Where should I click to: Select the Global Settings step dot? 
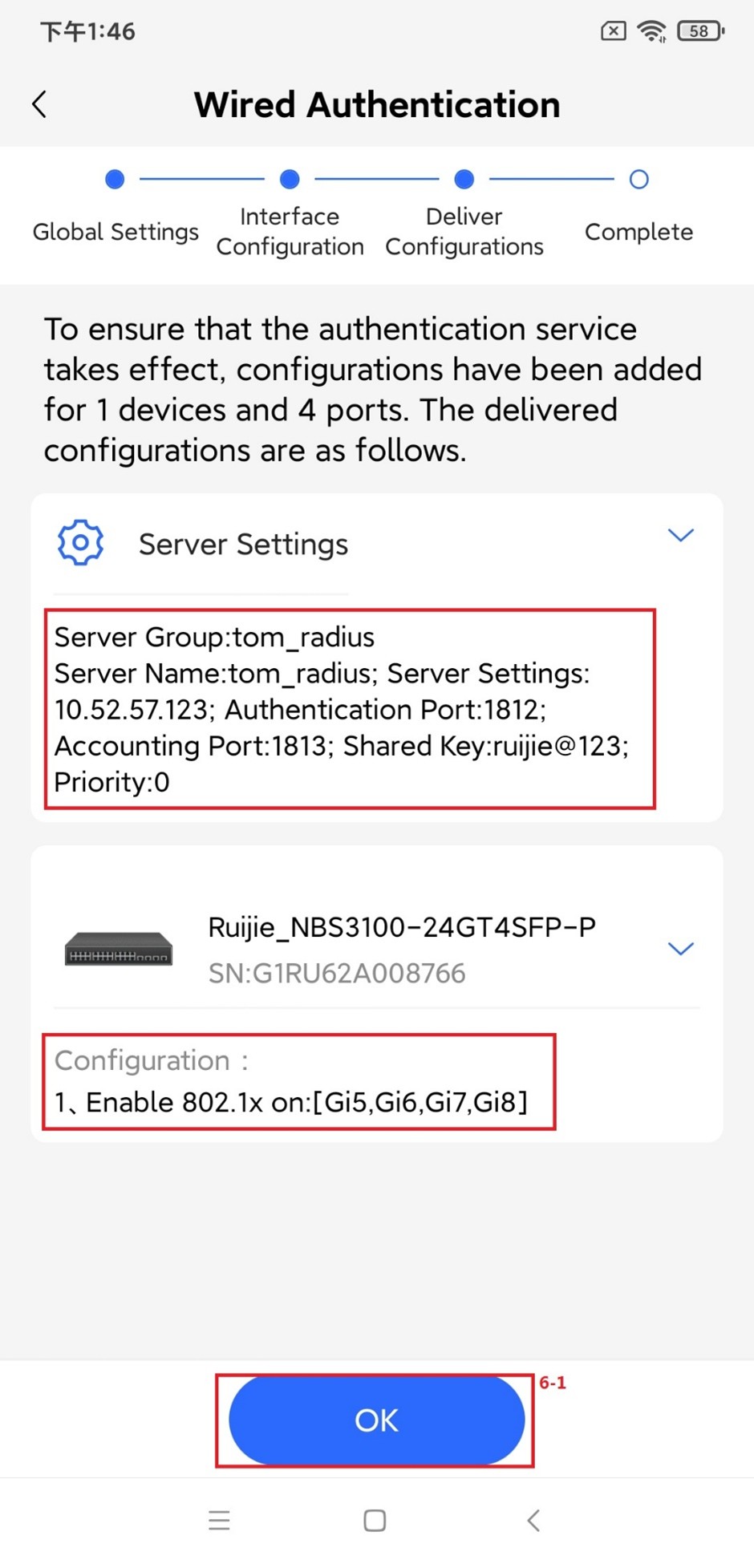click(x=115, y=180)
